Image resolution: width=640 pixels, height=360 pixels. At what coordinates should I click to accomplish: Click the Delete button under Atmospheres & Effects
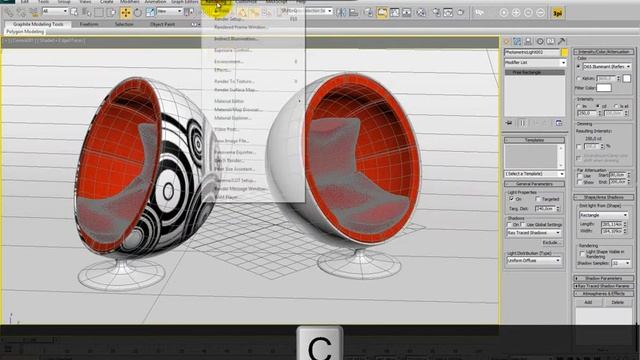pos(618,302)
